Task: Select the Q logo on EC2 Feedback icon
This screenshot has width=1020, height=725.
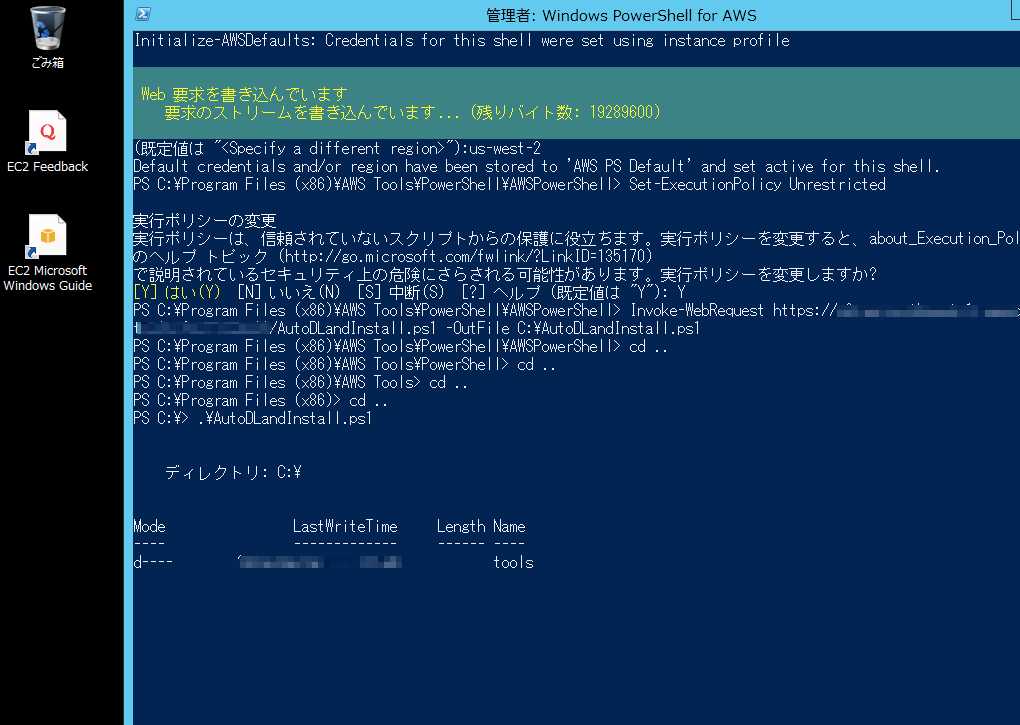Action: point(47,130)
